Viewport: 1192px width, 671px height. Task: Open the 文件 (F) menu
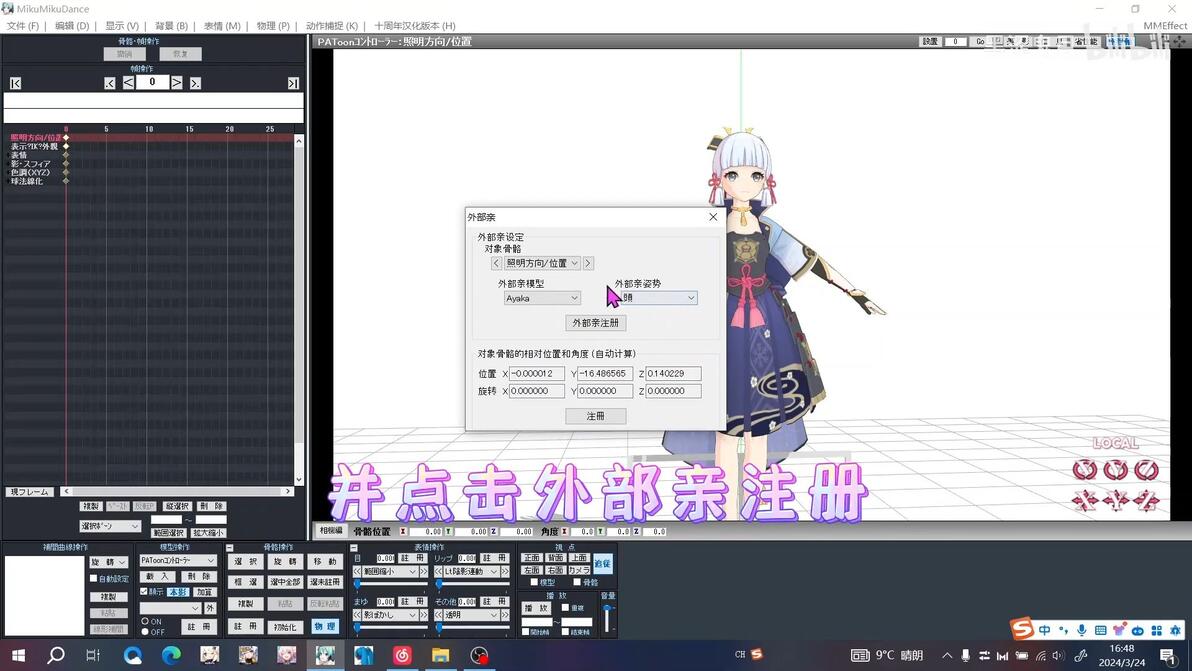[23, 26]
